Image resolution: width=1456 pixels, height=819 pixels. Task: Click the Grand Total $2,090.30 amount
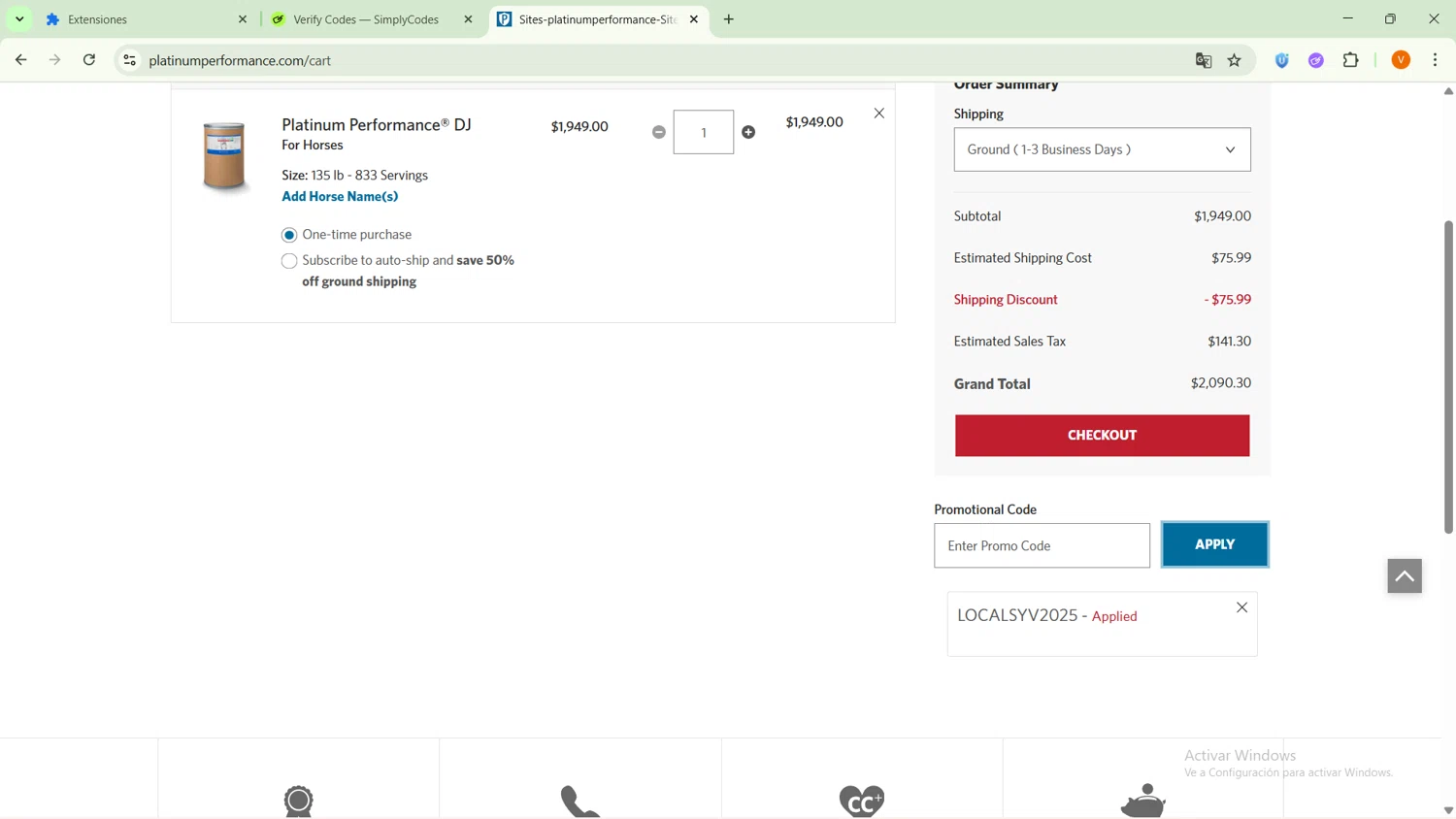(1220, 383)
